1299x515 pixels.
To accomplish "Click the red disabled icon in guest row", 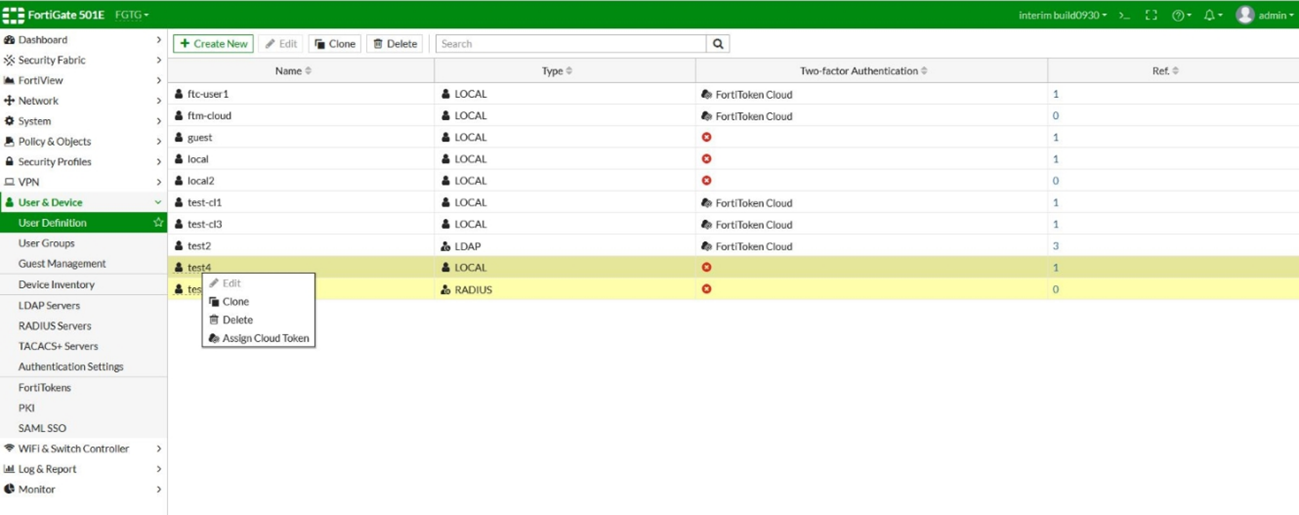I will pos(706,137).
